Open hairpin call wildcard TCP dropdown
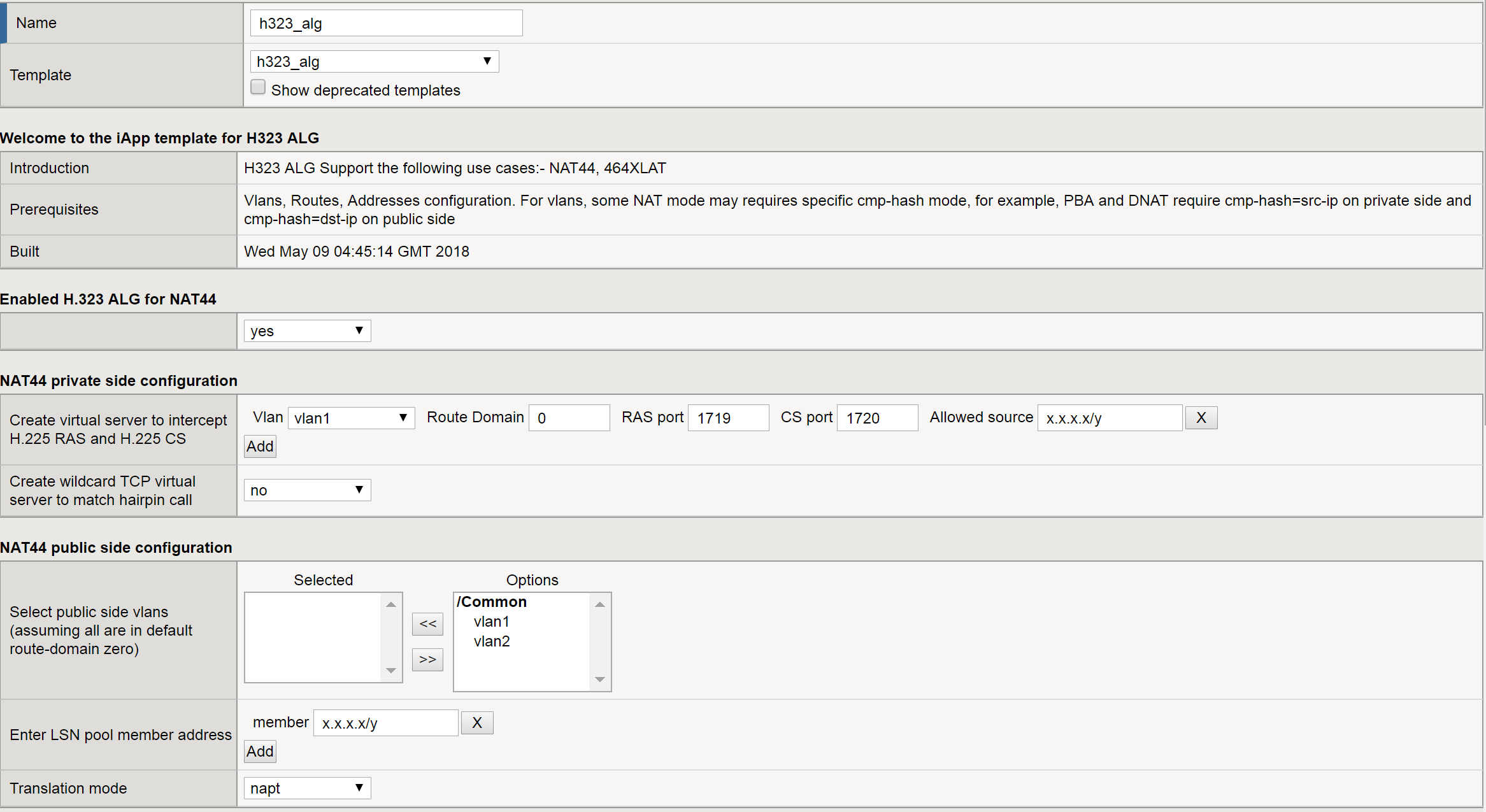The width and height of the screenshot is (1486, 812). click(307, 490)
